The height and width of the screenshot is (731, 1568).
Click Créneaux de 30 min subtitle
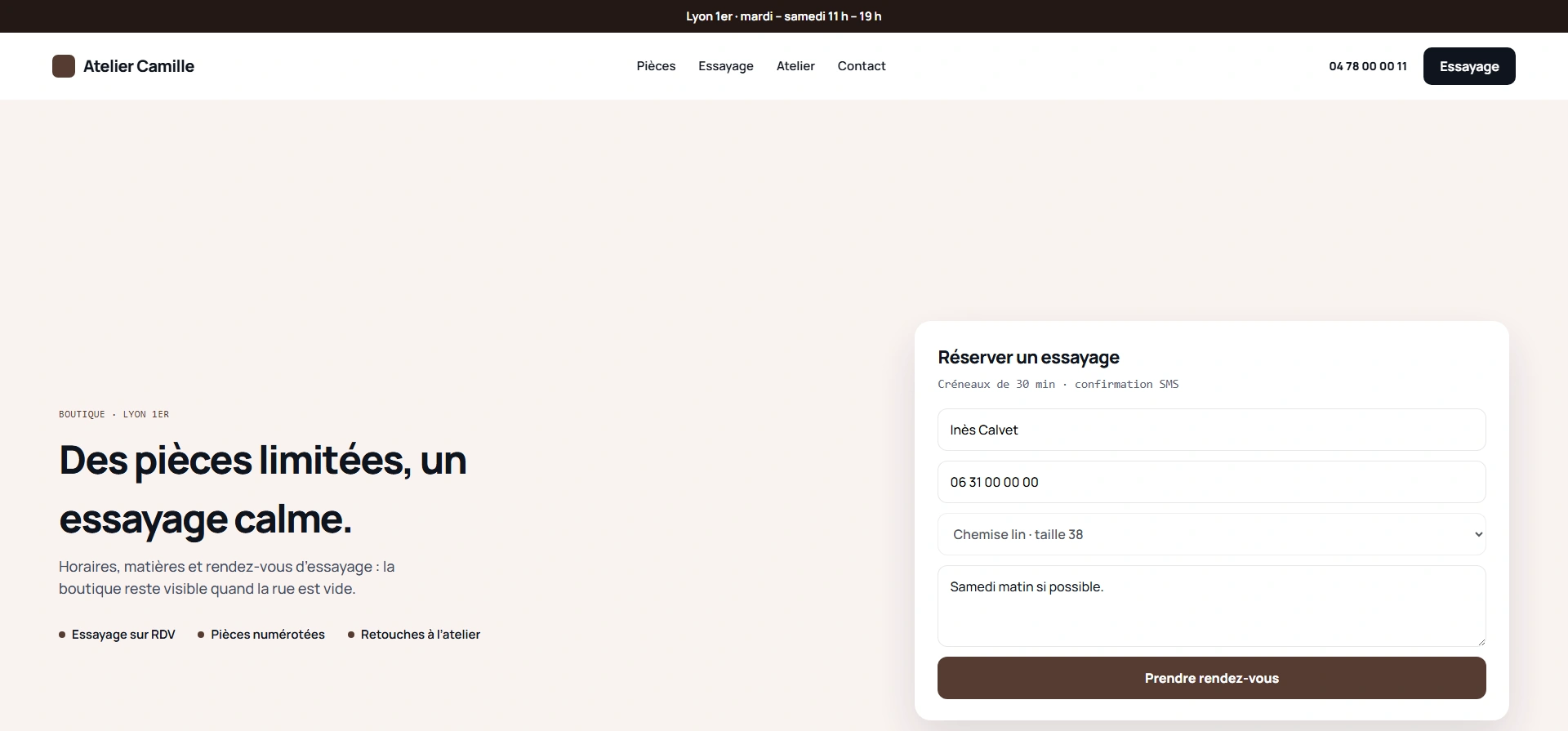(1058, 384)
